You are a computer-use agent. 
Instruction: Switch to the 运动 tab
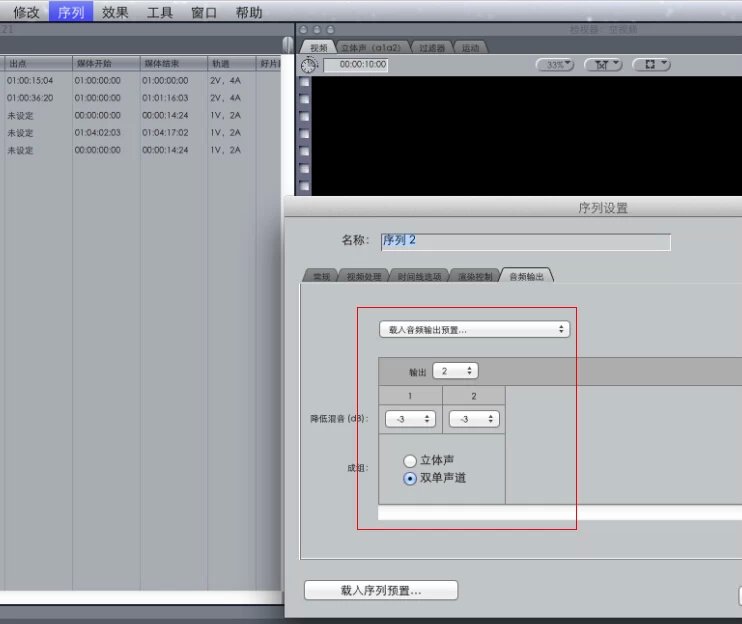pyautogui.click(x=470, y=47)
